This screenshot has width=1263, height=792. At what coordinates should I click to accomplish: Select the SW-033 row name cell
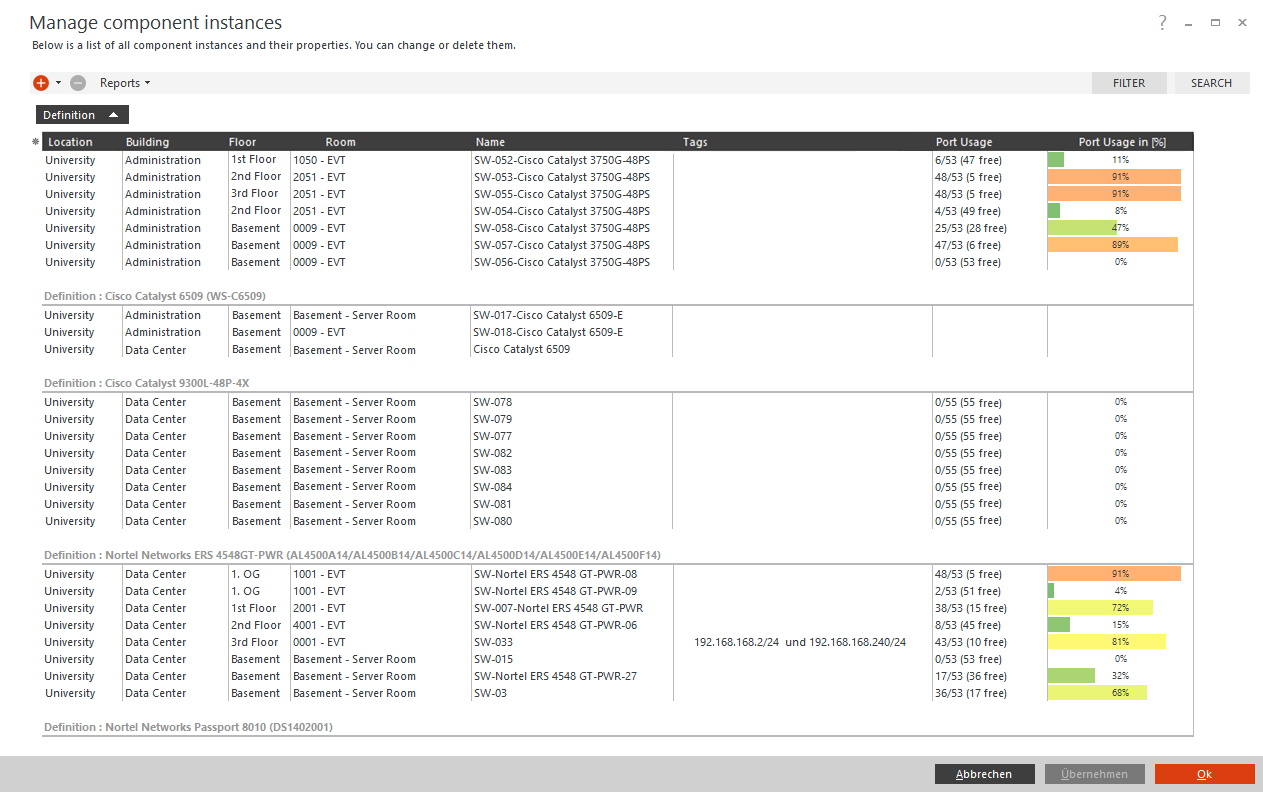pos(493,642)
